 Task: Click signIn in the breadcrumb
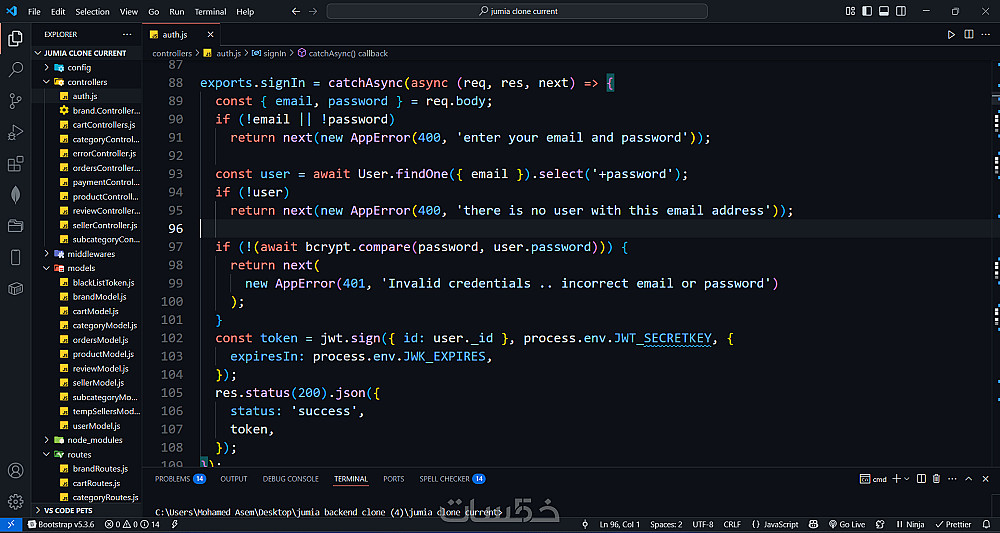270,54
